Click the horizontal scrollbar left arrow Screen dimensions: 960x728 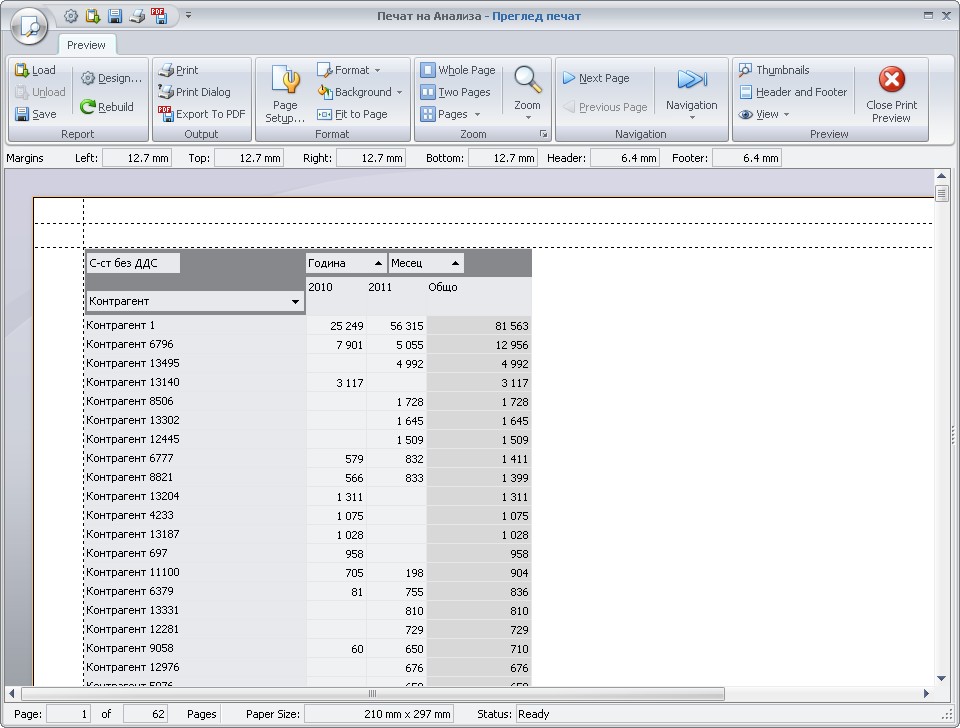pos(12,694)
